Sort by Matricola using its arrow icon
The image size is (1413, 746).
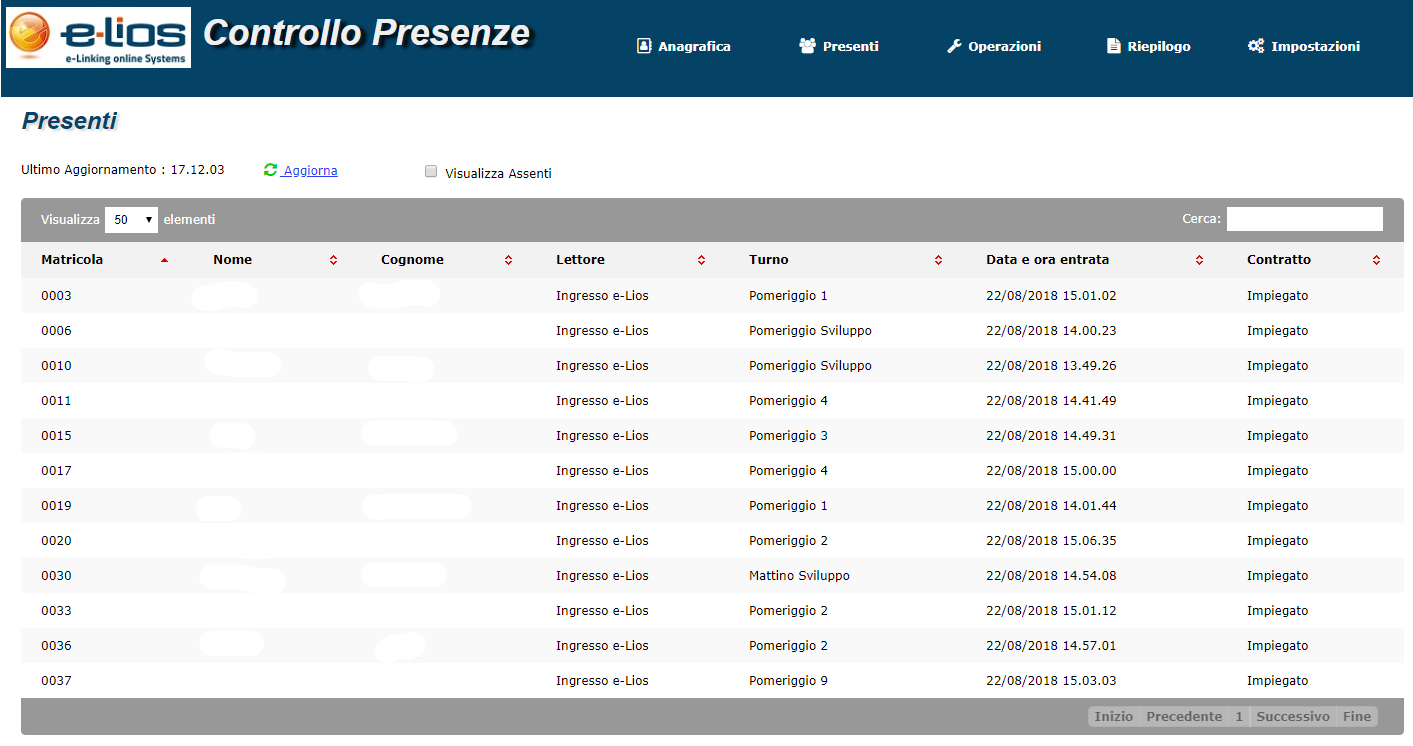(164, 260)
